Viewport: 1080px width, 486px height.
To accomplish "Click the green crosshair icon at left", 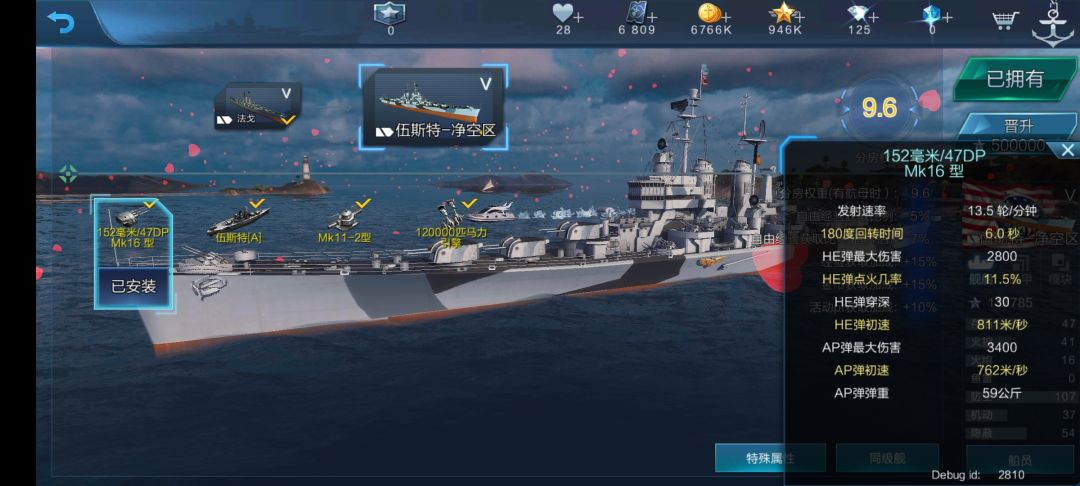I will (68, 173).
